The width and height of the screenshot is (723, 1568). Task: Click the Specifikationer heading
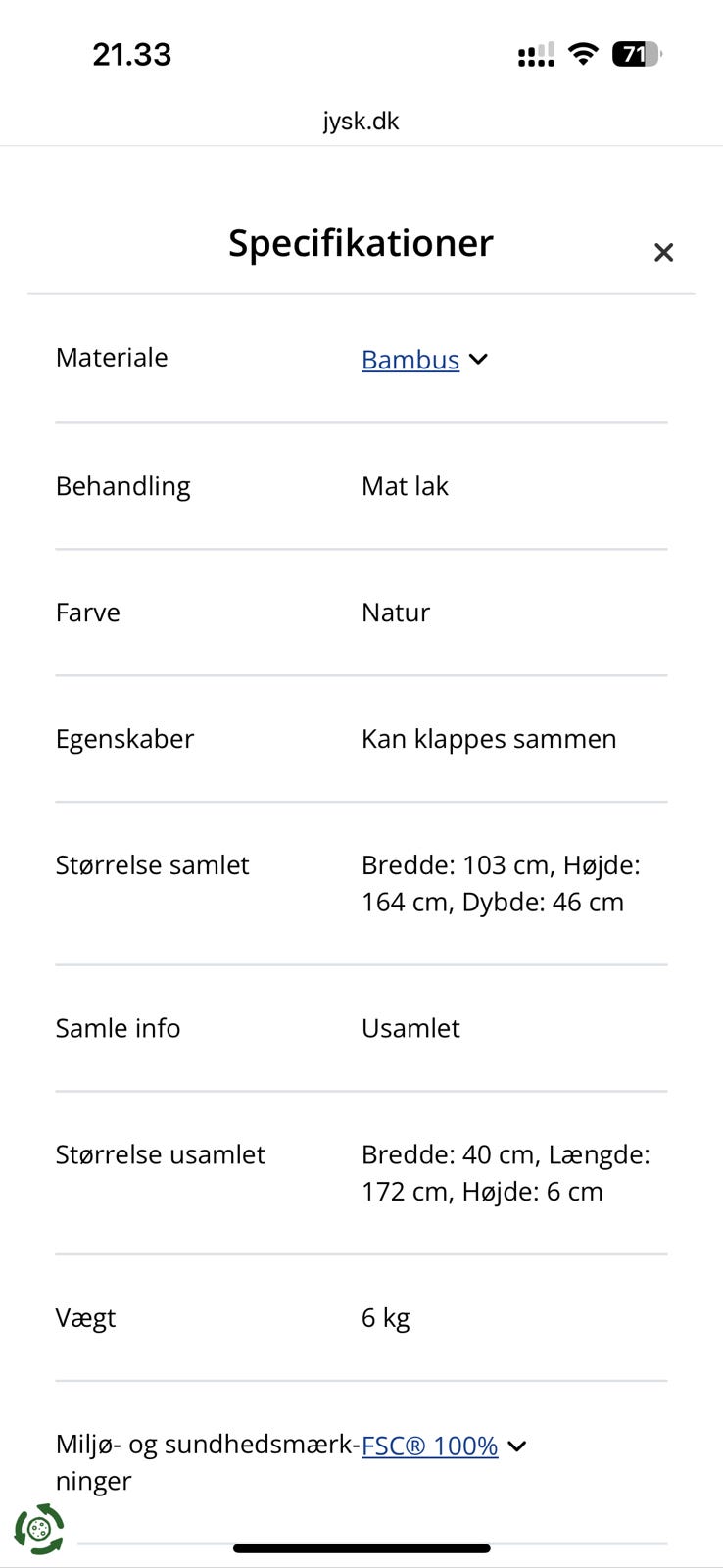coord(361,243)
